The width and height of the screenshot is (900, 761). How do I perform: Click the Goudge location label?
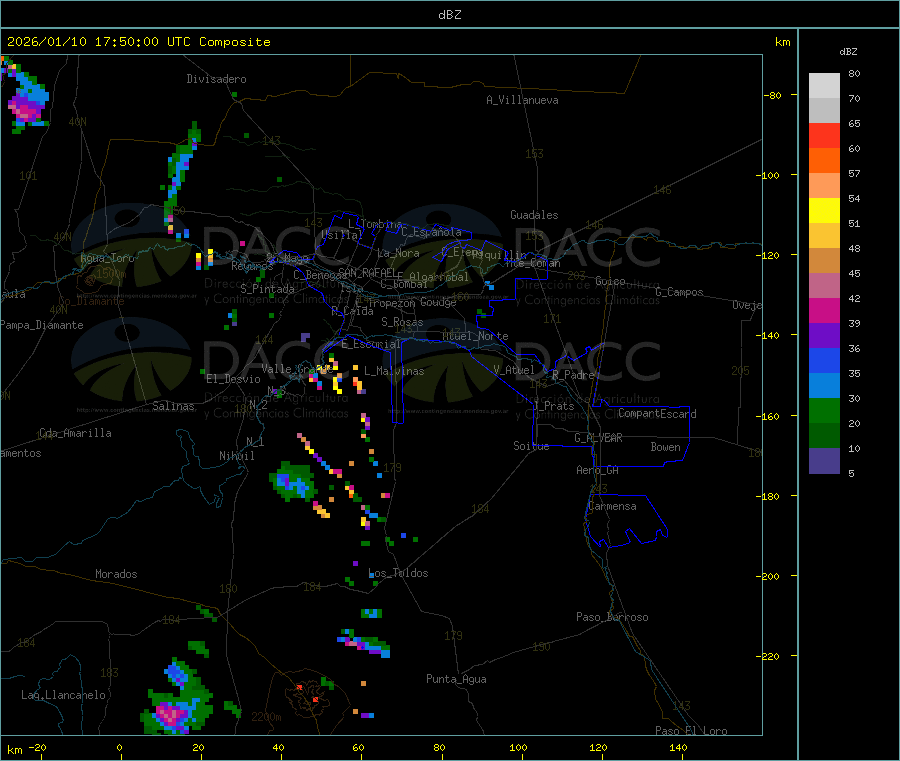pyautogui.click(x=438, y=302)
